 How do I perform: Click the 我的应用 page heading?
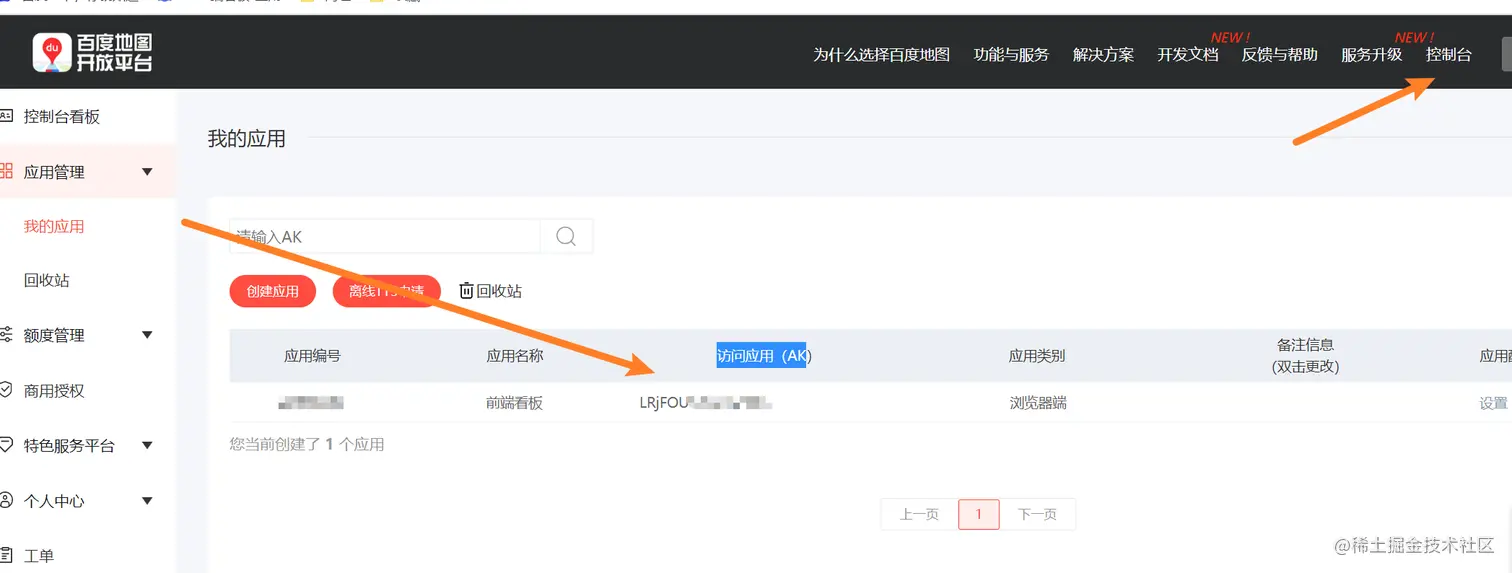coord(246,139)
